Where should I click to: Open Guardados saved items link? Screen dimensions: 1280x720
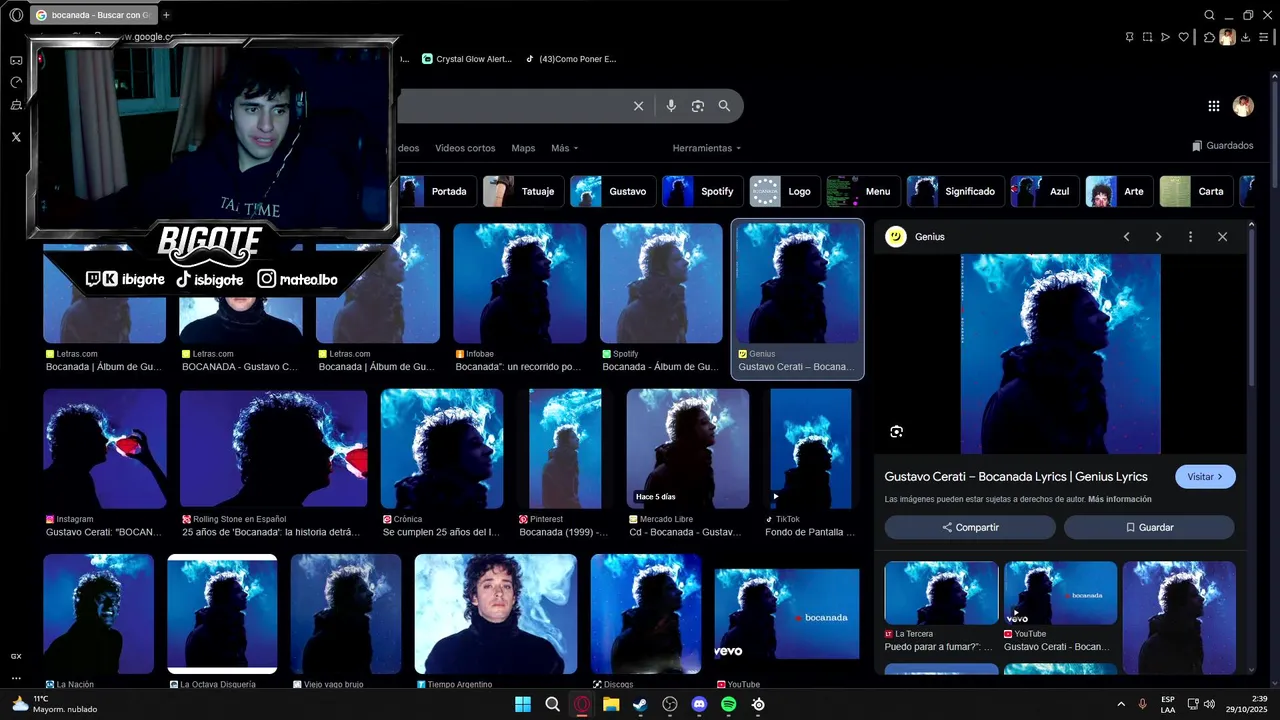coord(1223,146)
